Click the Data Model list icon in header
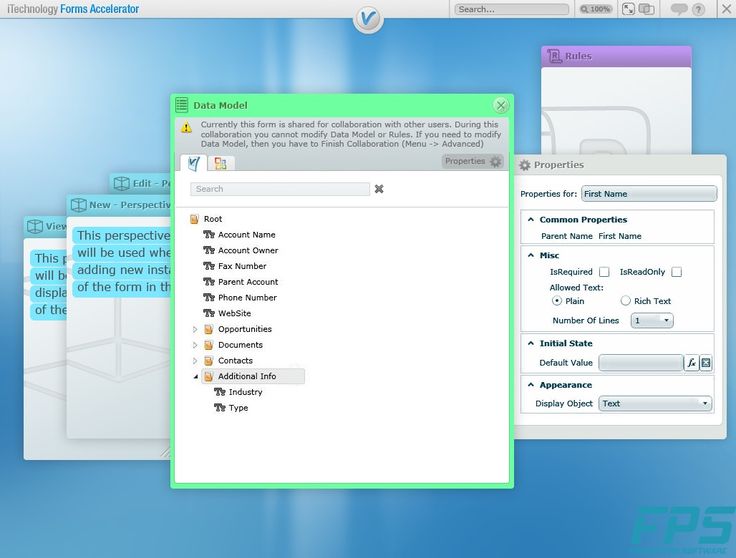The height and width of the screenshot is (558, 736). click(182, 105)
